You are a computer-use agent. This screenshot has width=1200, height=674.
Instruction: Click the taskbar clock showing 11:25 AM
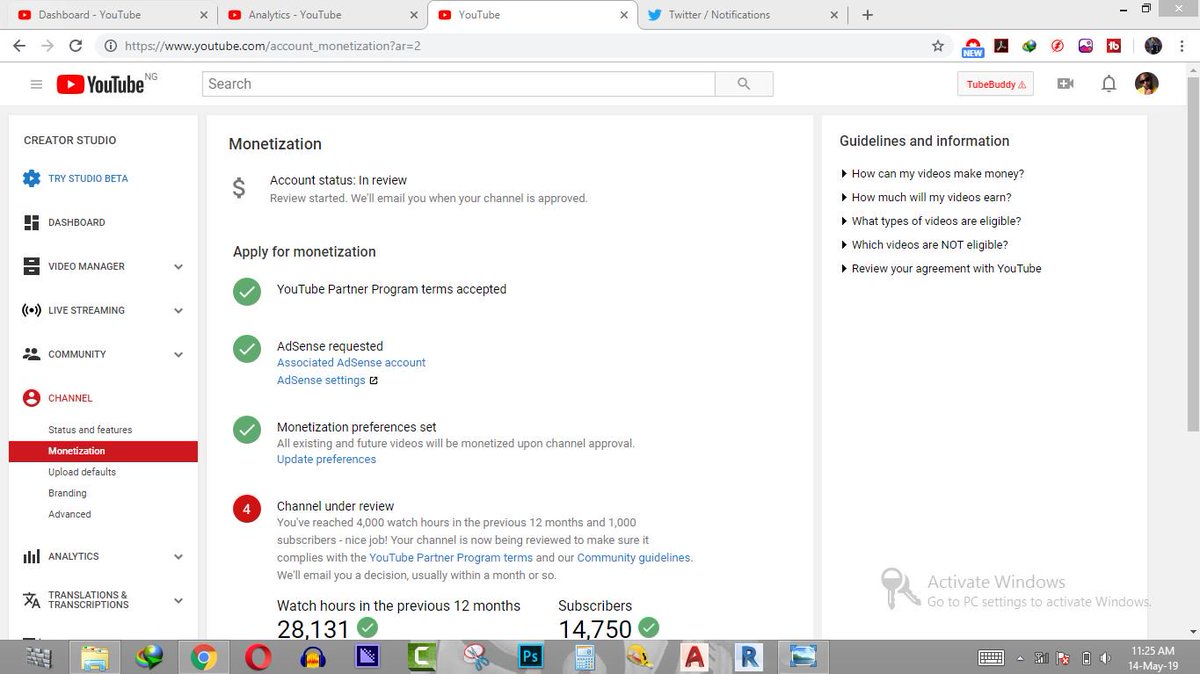1153,657
